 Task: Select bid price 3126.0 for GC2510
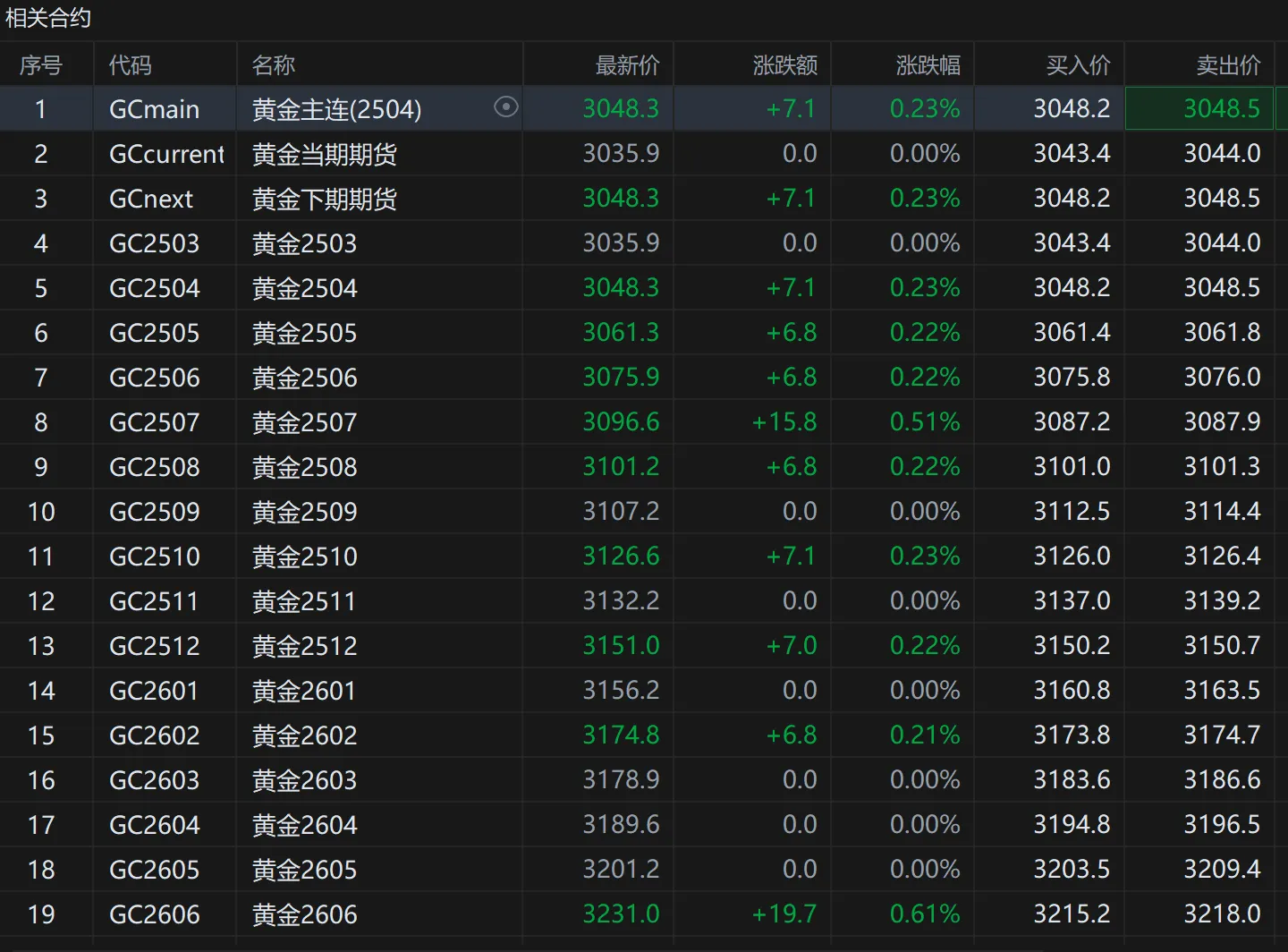[x=1072, y=556]
